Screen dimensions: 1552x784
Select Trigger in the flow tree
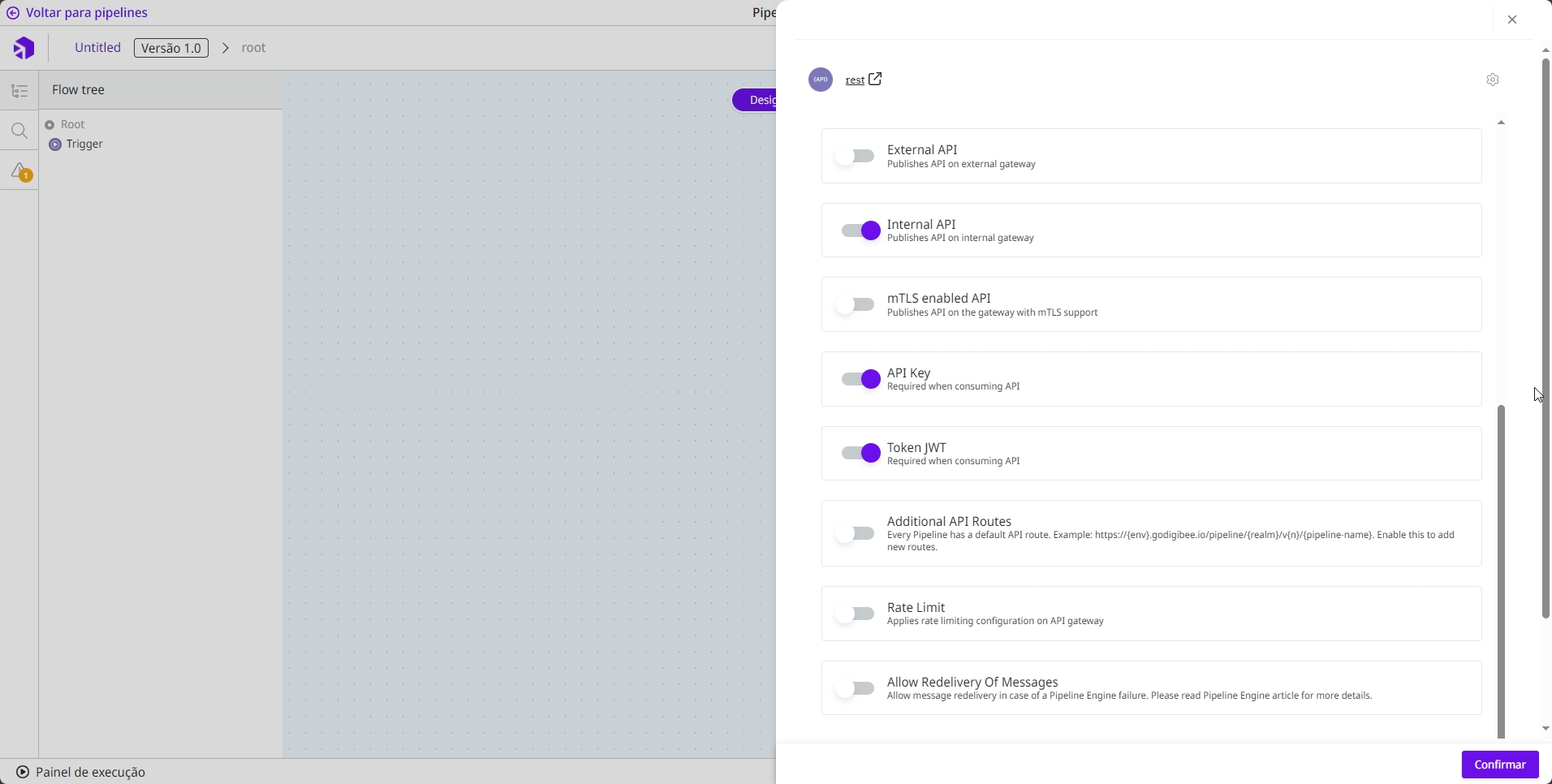(x=84, y=144)
